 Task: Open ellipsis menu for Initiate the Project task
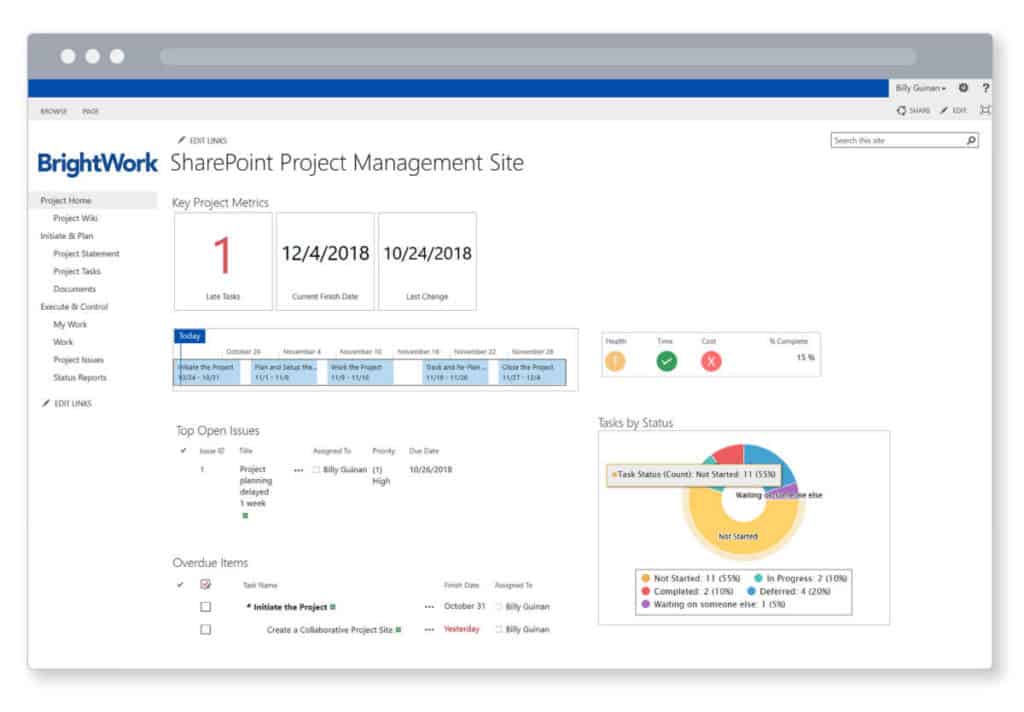tap(429, 607)
